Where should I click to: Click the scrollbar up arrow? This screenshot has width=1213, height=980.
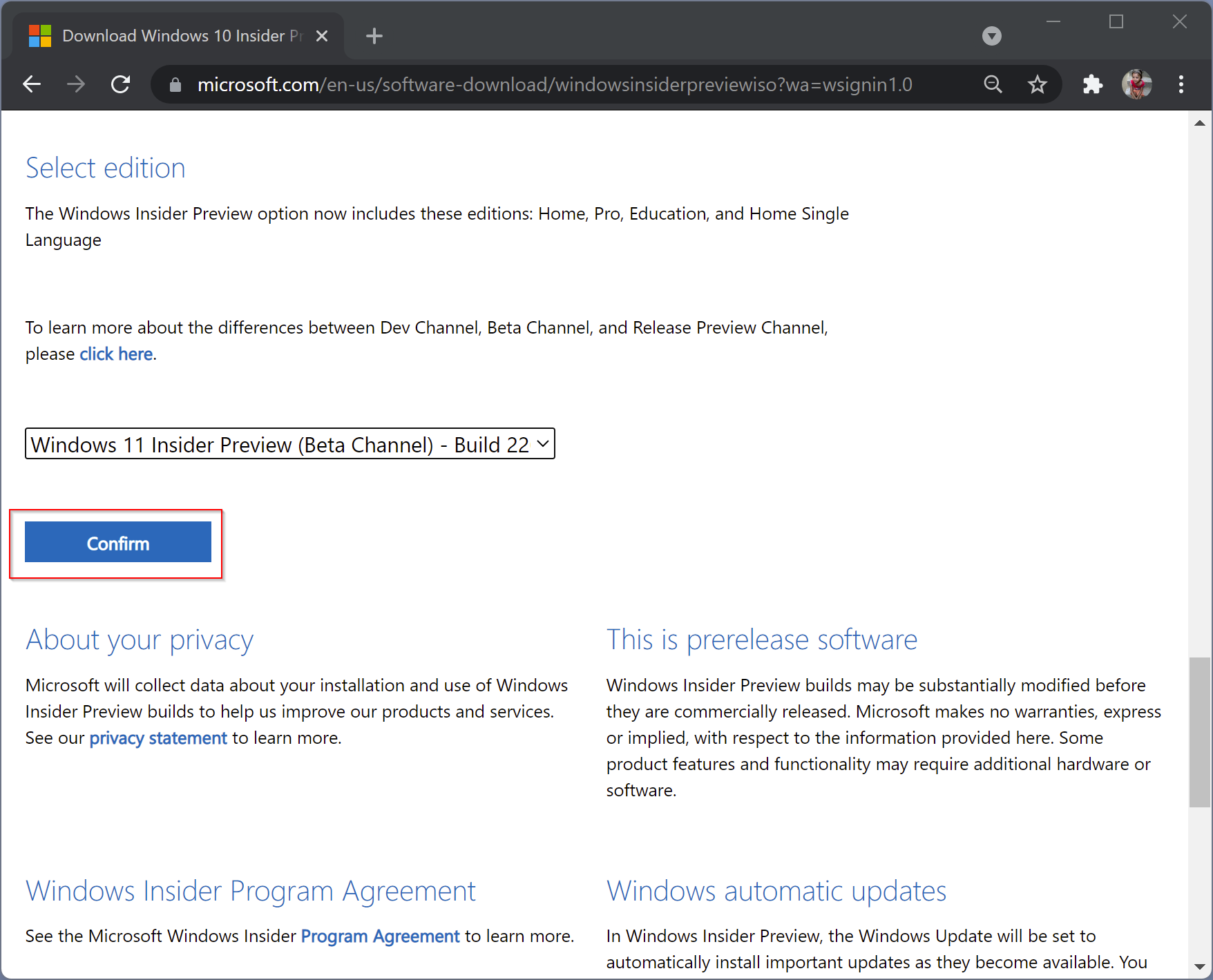1200,123
